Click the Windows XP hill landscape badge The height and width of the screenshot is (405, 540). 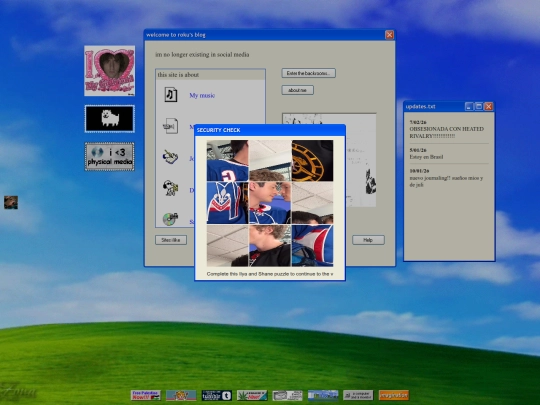pyautogui.click(x=323, y=395)
